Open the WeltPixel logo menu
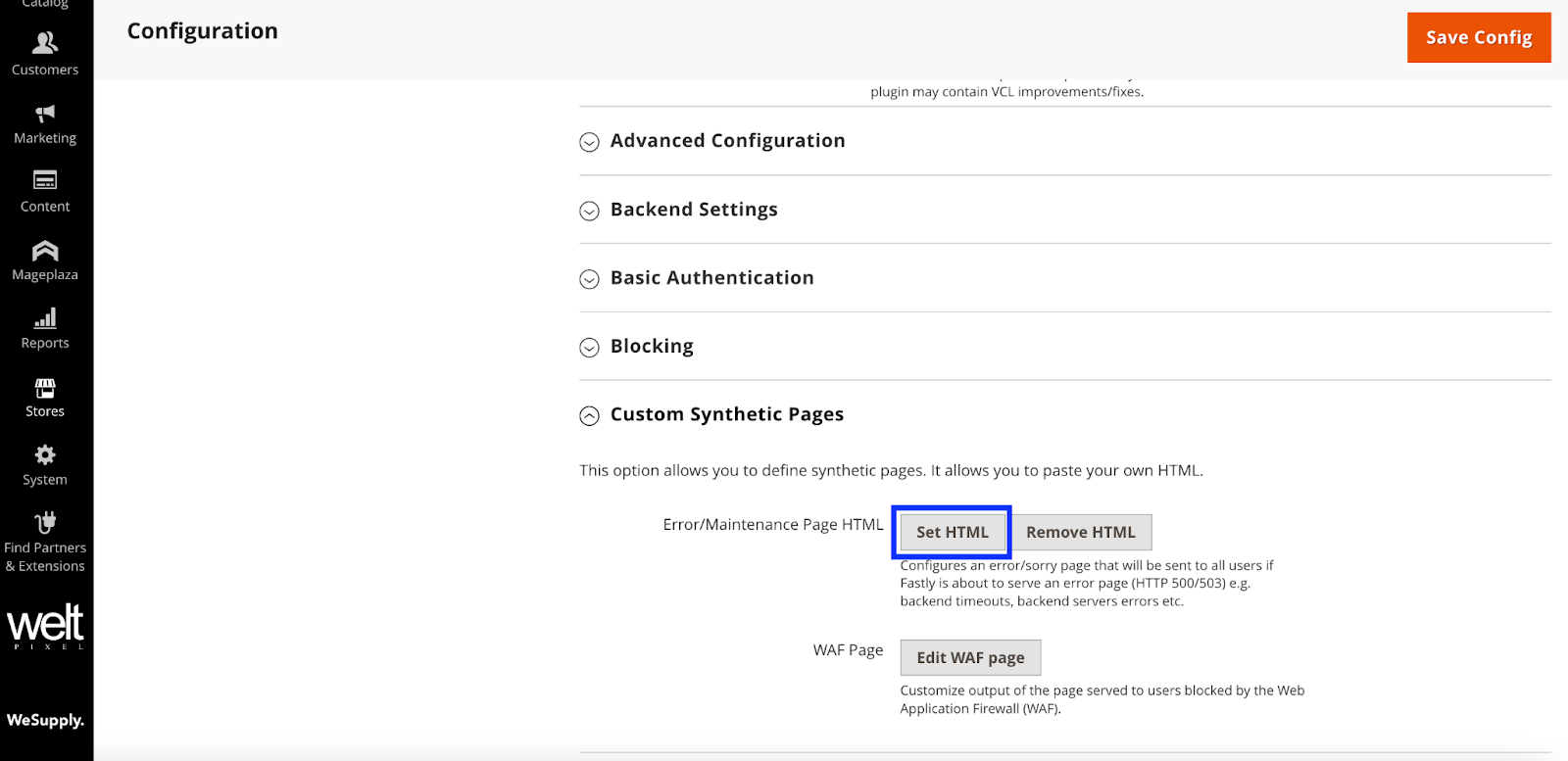1568x761 pixels. click(45, 626)
